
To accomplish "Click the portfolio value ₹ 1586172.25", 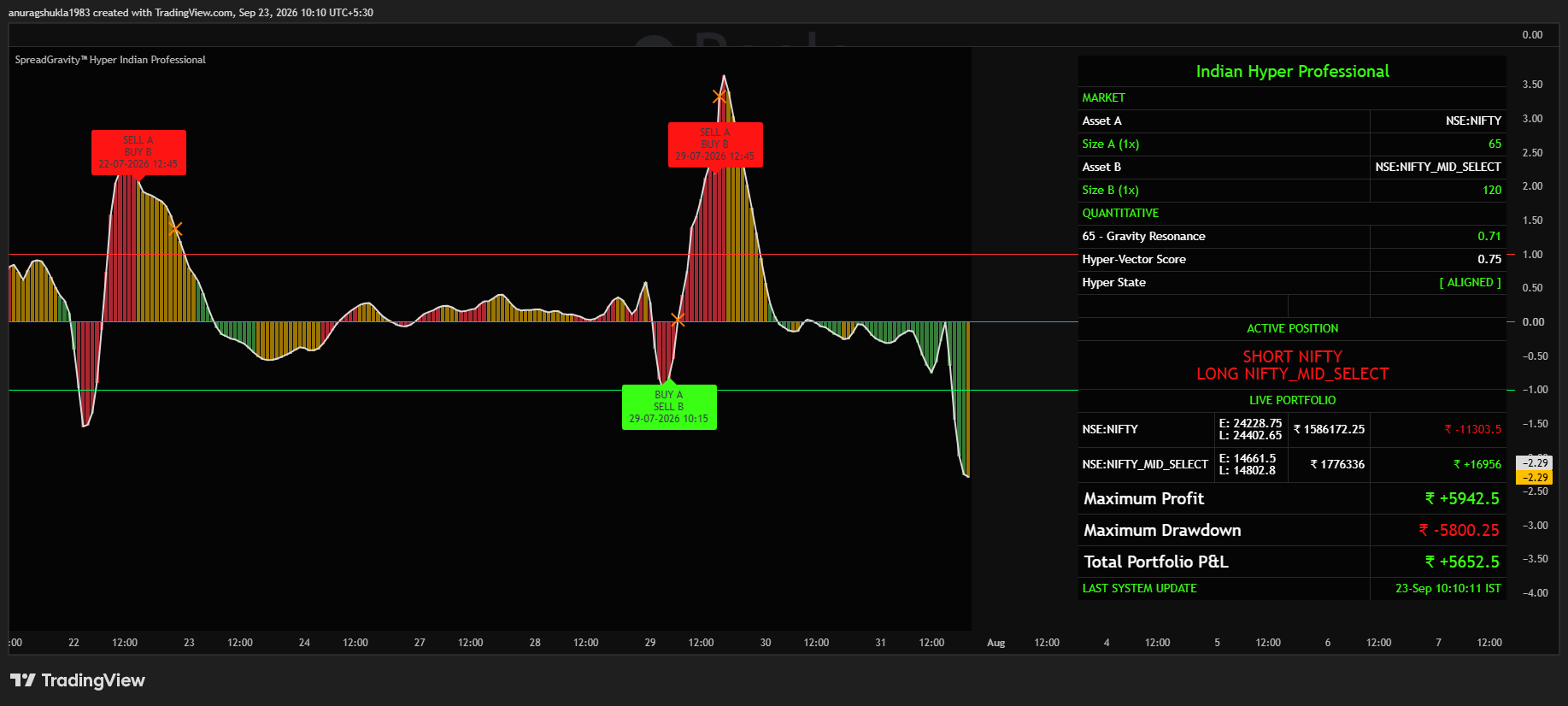I will coord(1329,429).
